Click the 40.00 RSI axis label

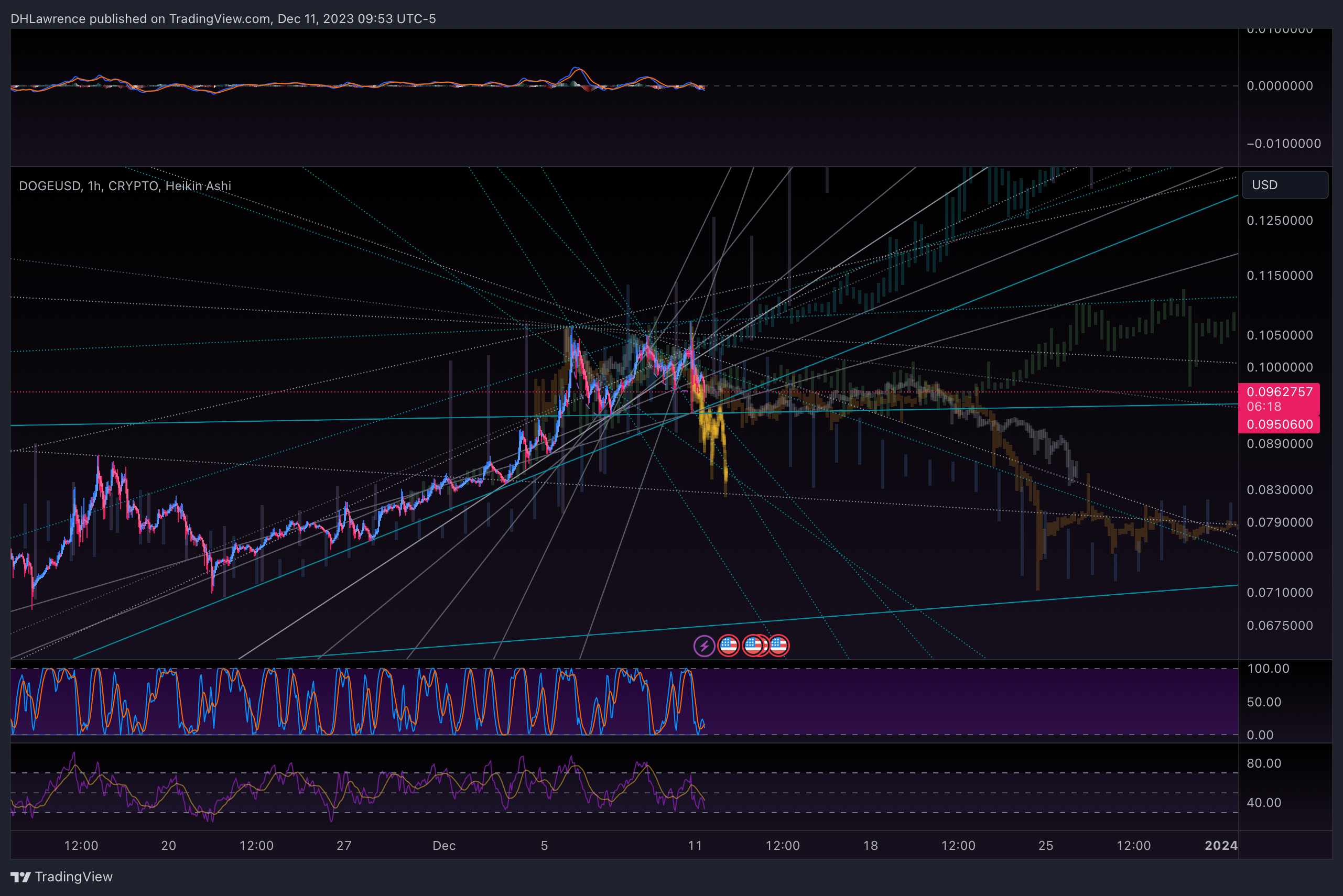click(x=1264, y=803)
